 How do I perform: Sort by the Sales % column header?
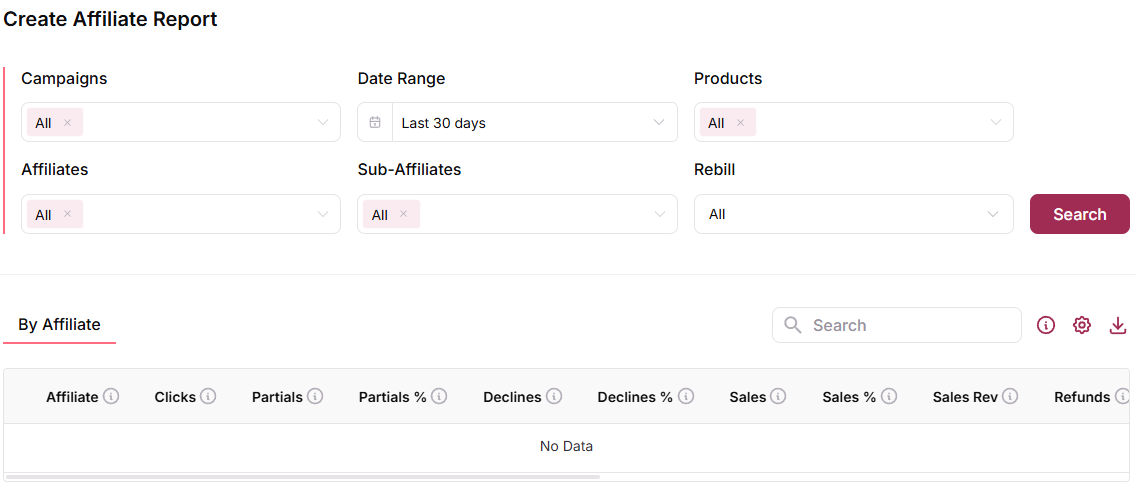pos(849,397)
